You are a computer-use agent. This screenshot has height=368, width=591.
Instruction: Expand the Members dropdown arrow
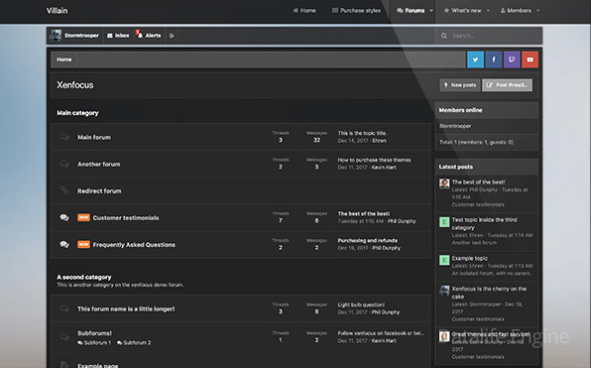538,11
